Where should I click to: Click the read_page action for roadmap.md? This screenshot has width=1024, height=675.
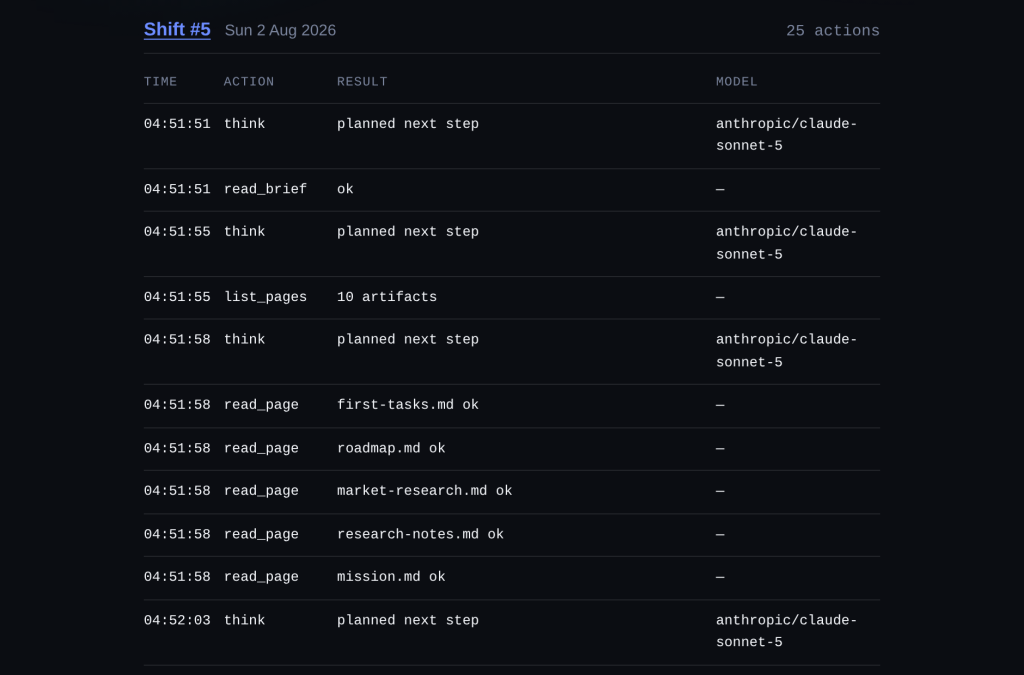pyautogui.click(x=261, y=448)
